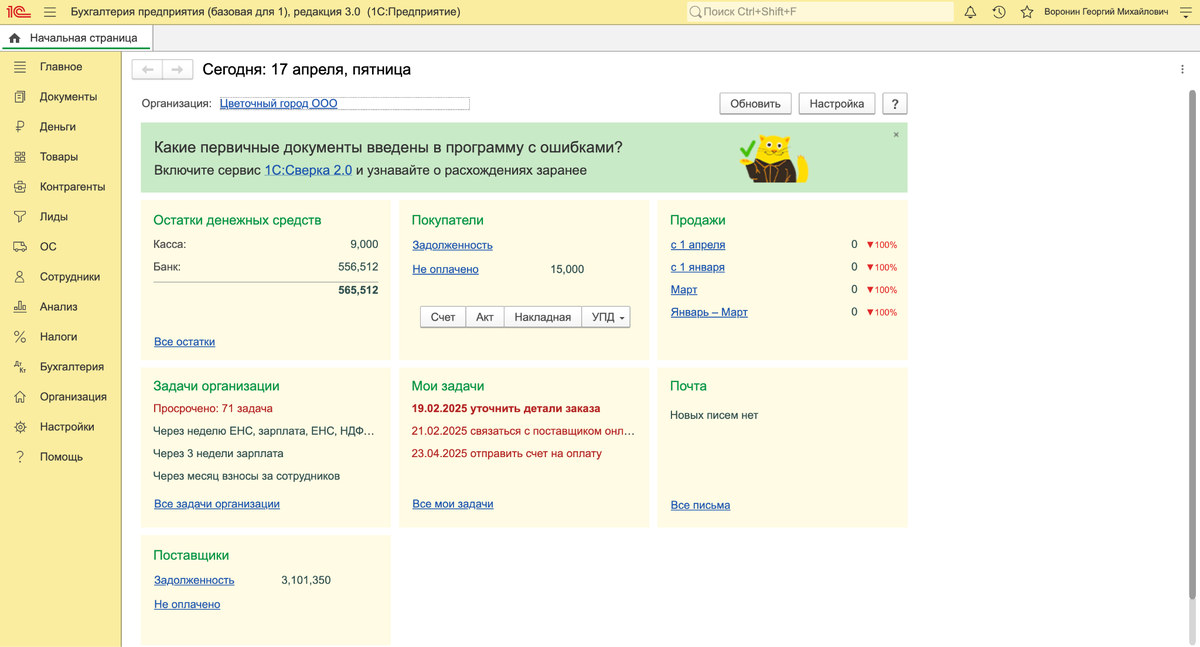Open the Контрагенты section icon

[x=19, y=187]
